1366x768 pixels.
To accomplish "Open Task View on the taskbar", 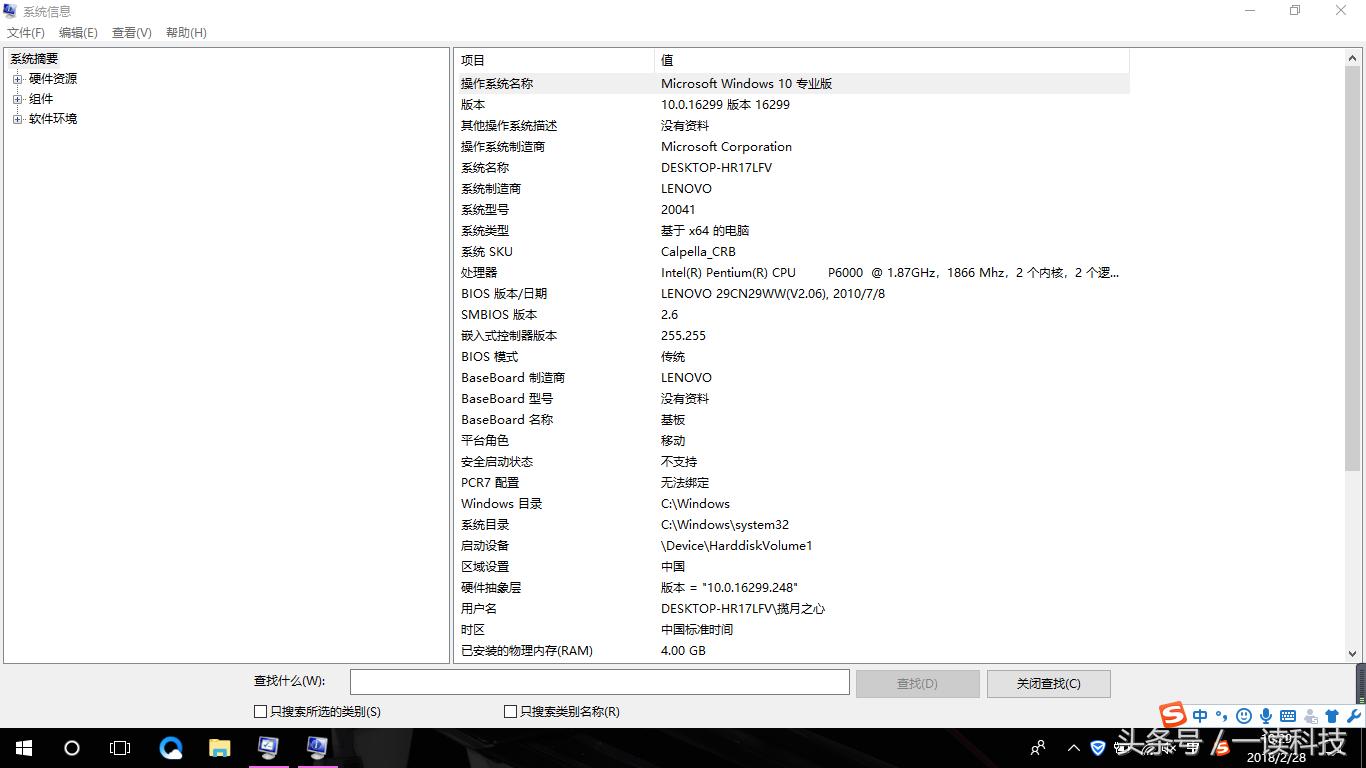I will point(120,747).
